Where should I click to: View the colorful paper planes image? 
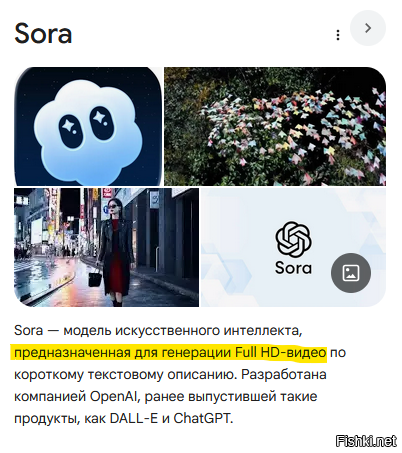point(275,126)
